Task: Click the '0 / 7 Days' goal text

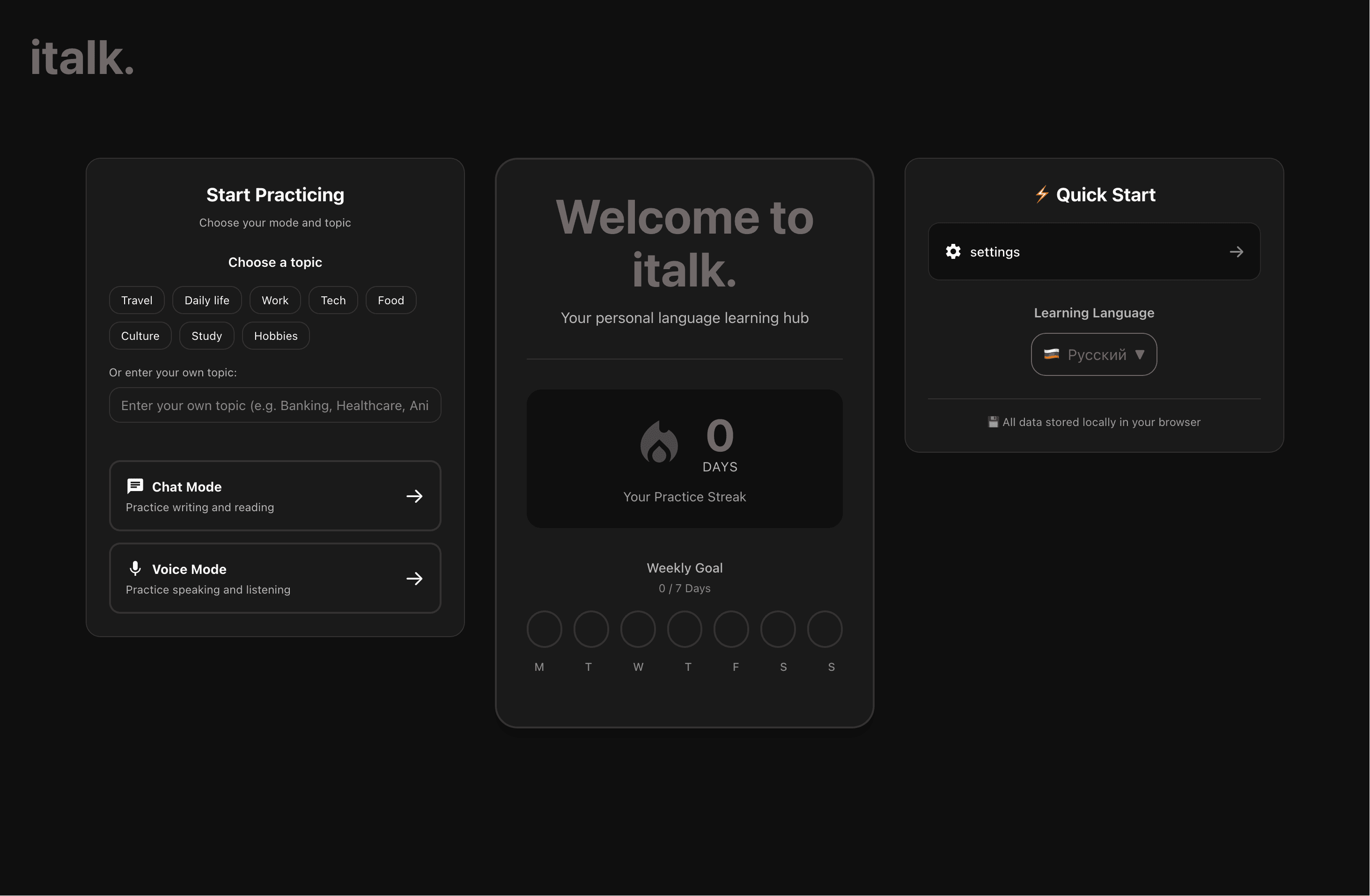Action: (x=685, y=589)
